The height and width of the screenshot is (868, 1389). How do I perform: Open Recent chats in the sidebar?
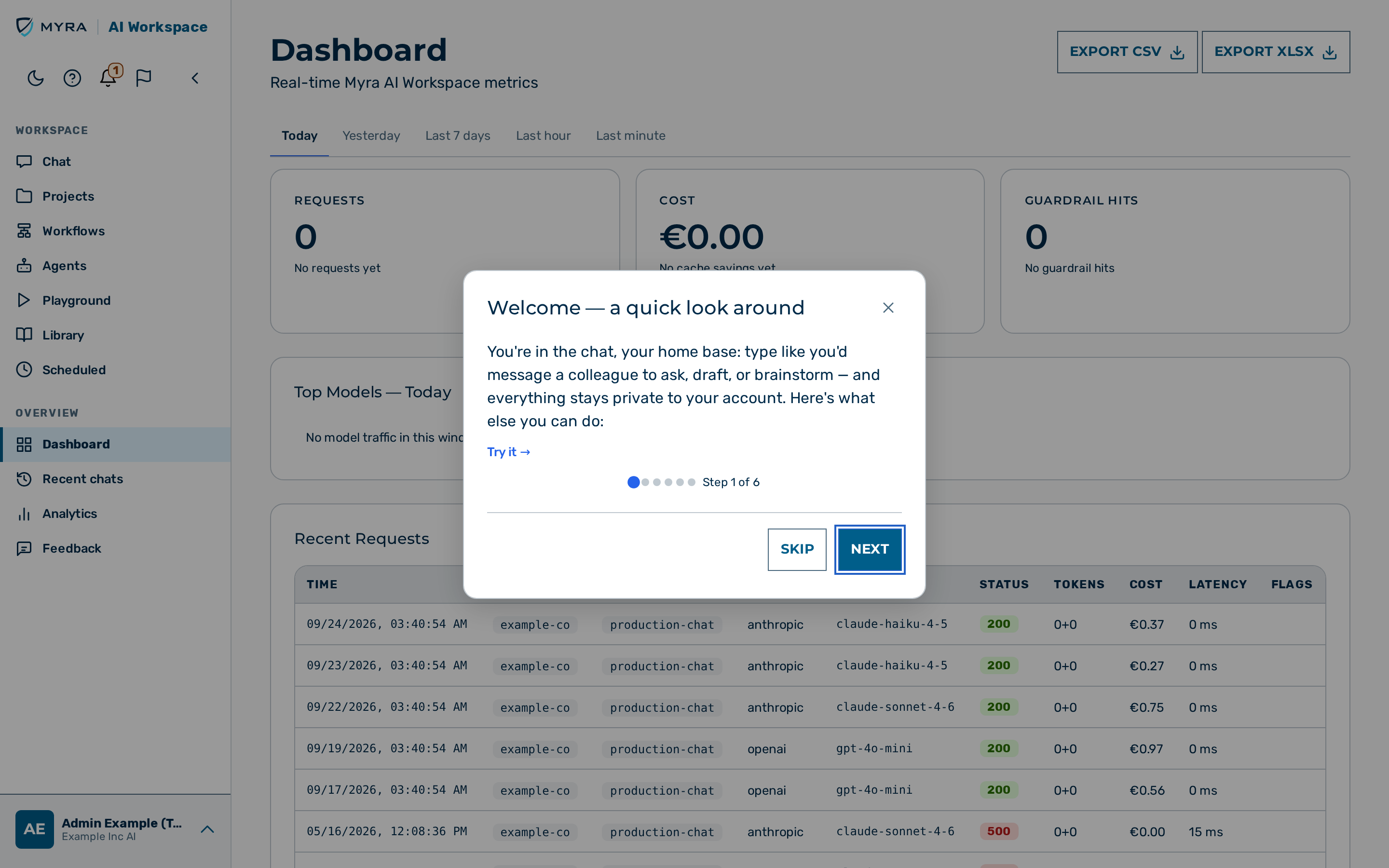point(115,479)
